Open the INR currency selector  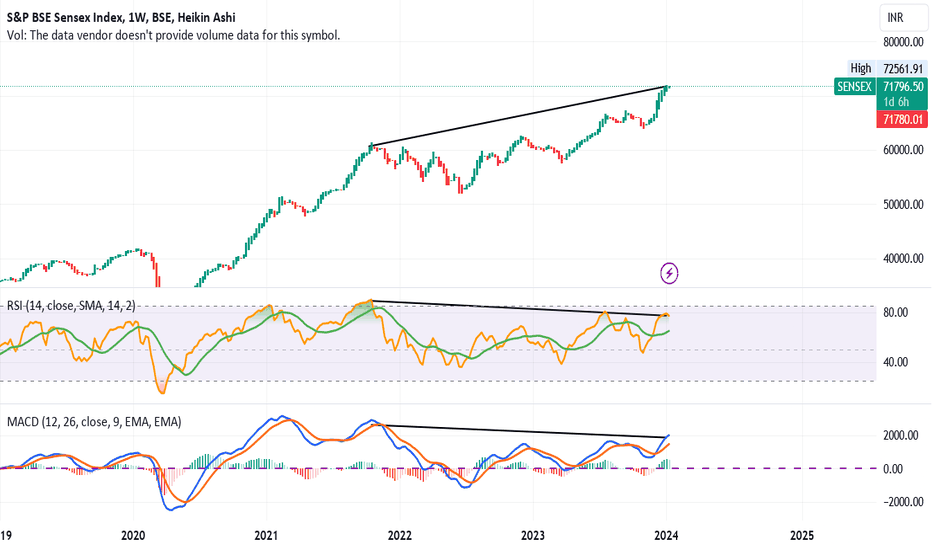point(903,18)
